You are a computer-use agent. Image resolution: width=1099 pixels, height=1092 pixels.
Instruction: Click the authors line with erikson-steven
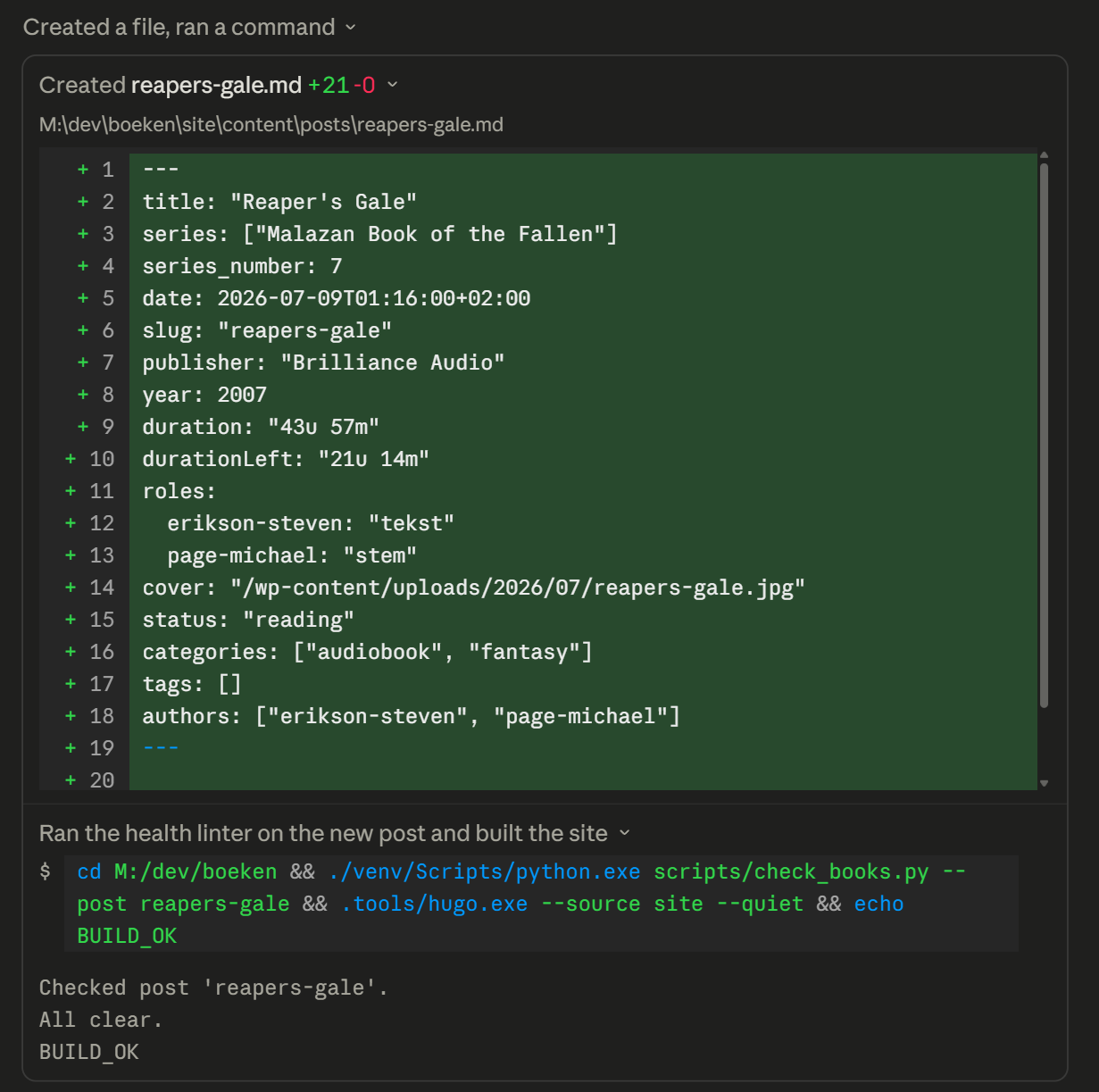click(411, 716)
